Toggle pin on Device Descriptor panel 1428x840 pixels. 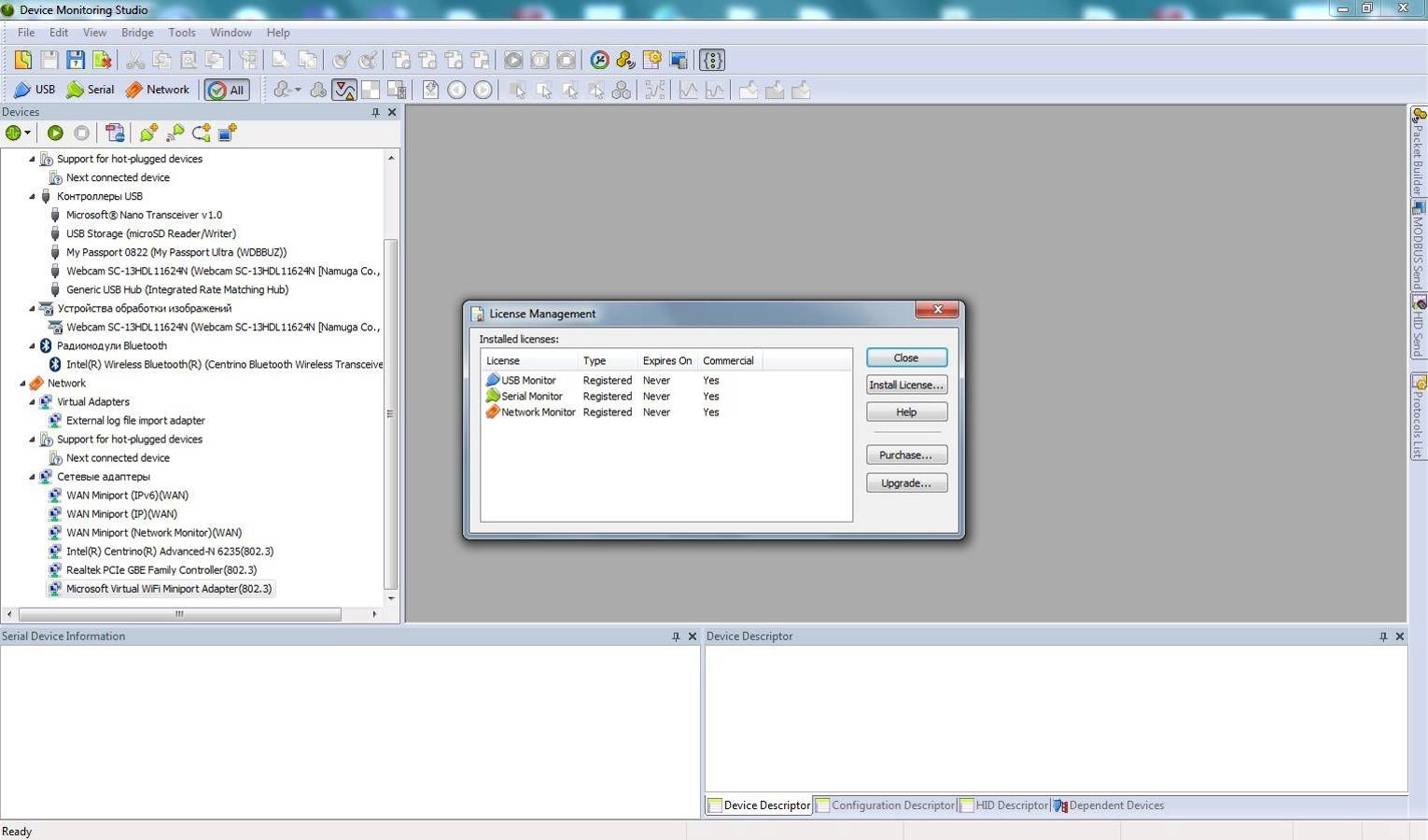[1383, 637]
